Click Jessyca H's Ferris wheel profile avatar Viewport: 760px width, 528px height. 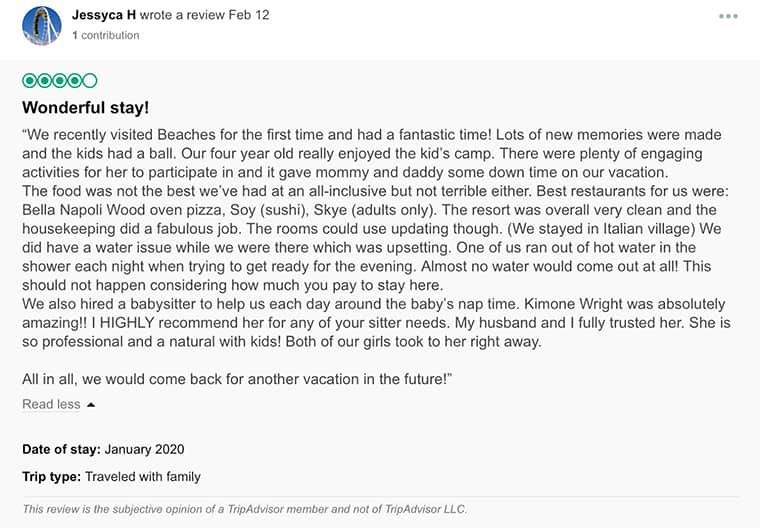(x=42, y=26)
